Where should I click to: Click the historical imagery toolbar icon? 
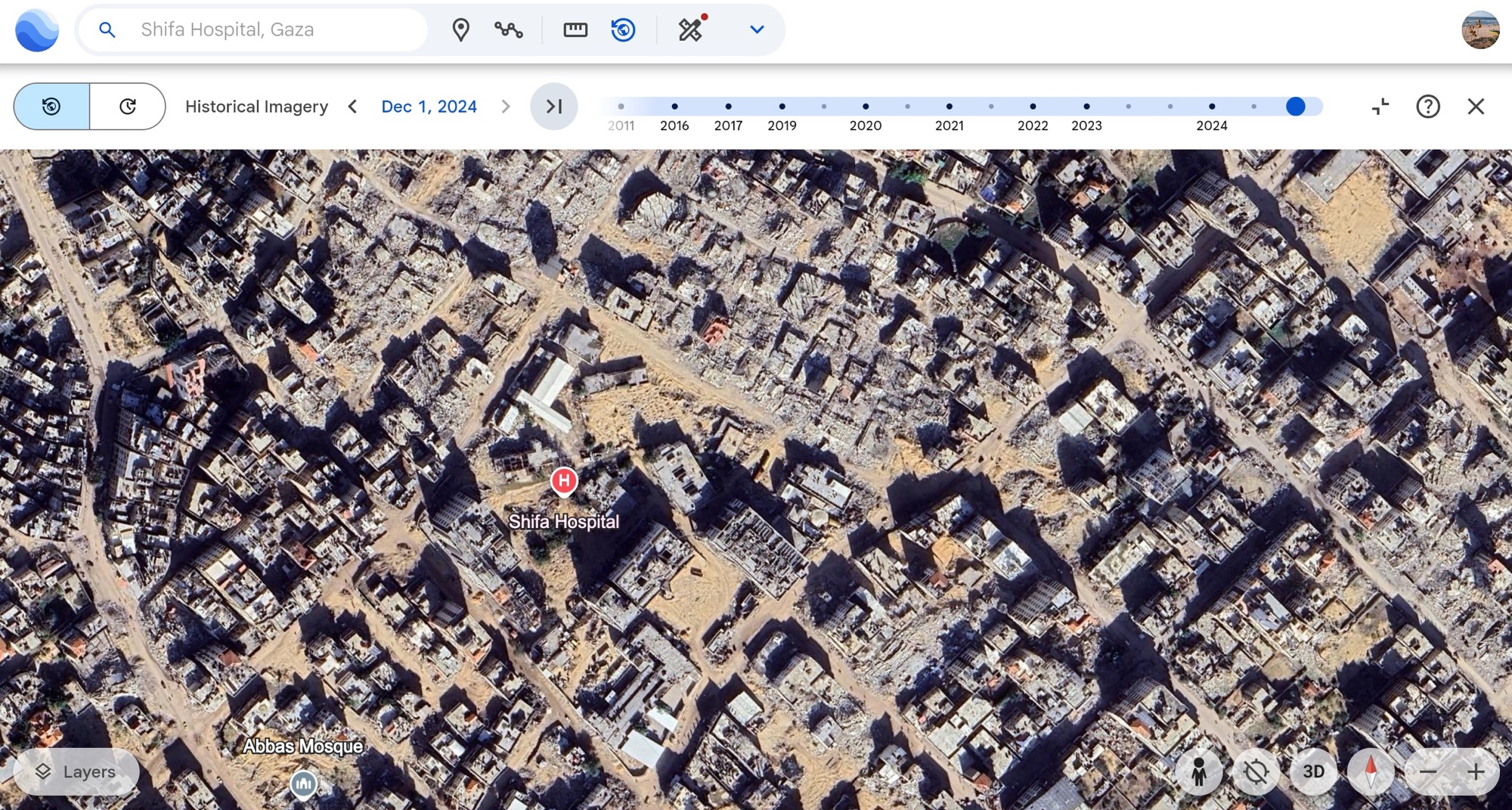coord(623,29)
